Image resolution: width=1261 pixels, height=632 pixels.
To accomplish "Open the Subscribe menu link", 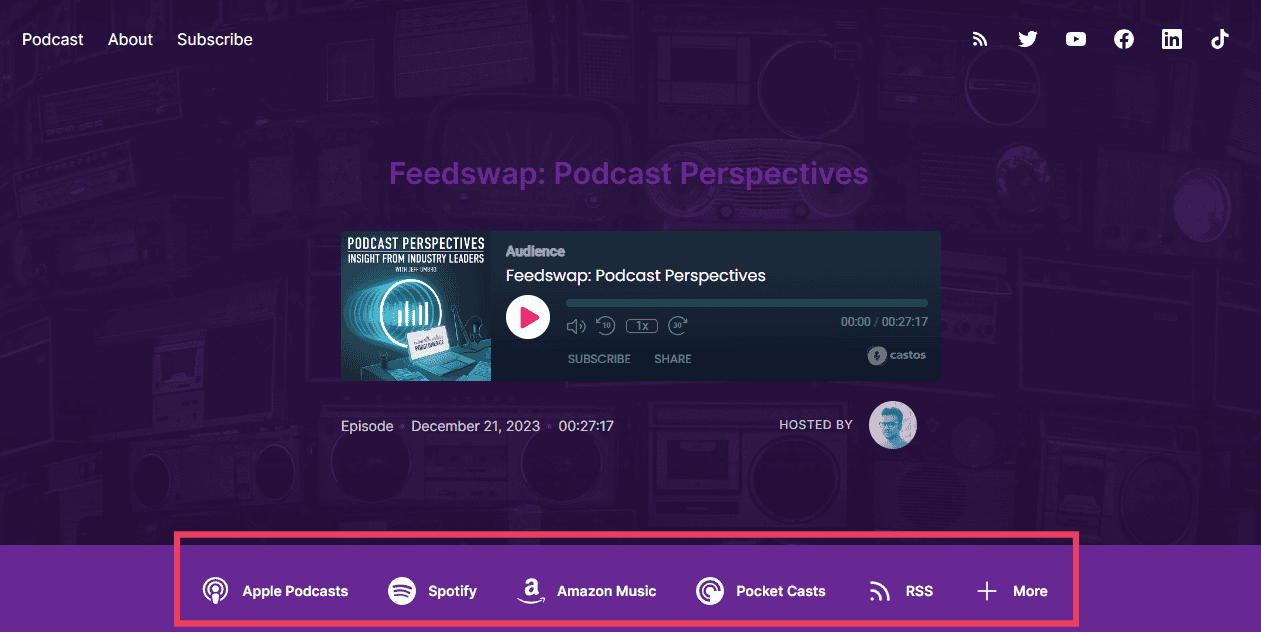I will pyautogui.click(x=215, y=40).
